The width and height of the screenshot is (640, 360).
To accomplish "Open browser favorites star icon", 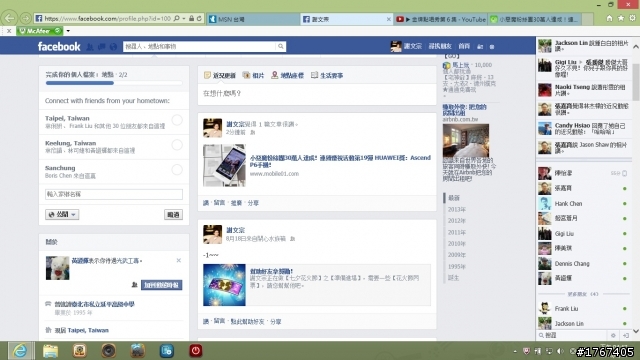I will [x=621, y=18].
